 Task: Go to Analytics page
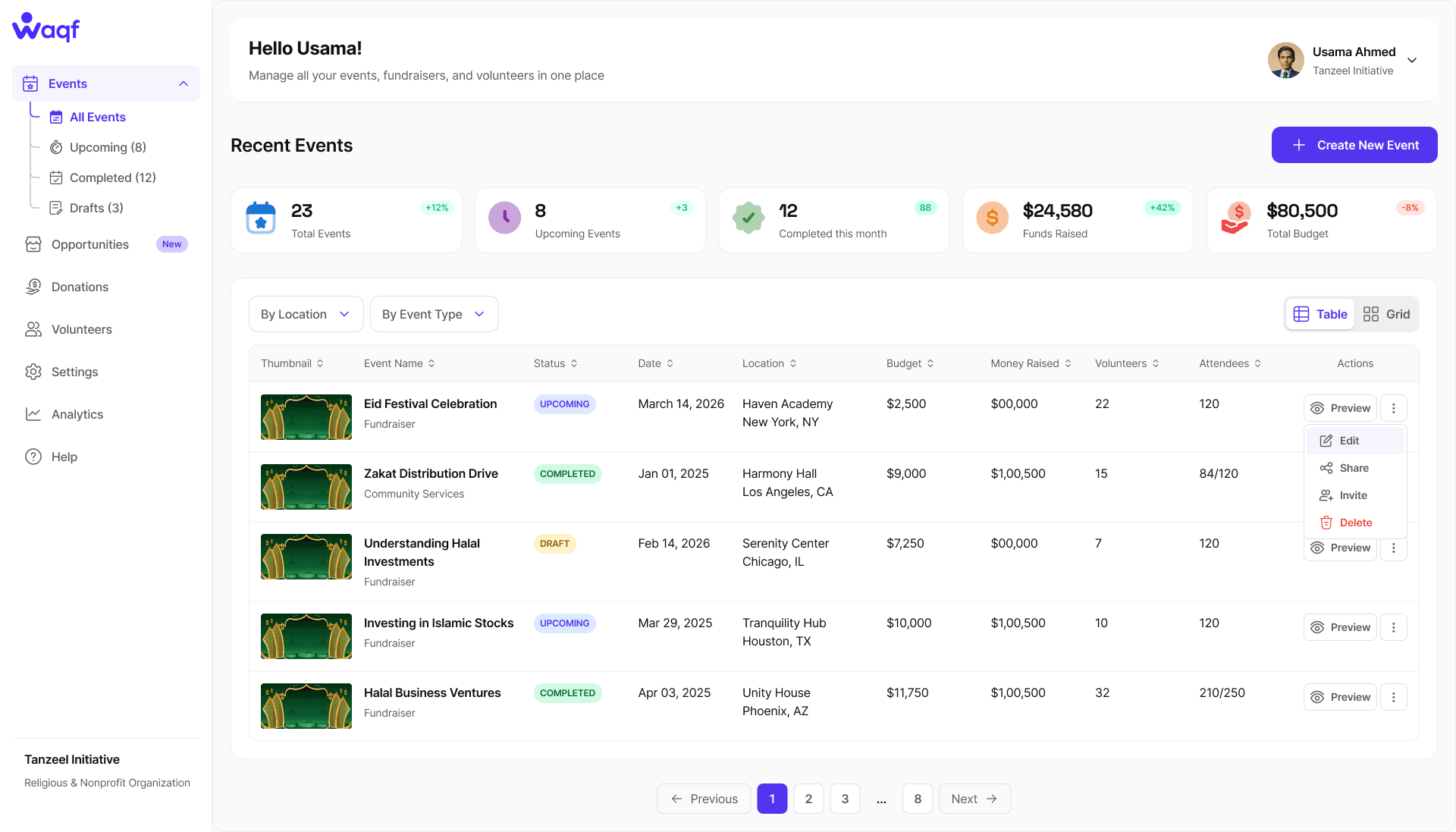77,414
